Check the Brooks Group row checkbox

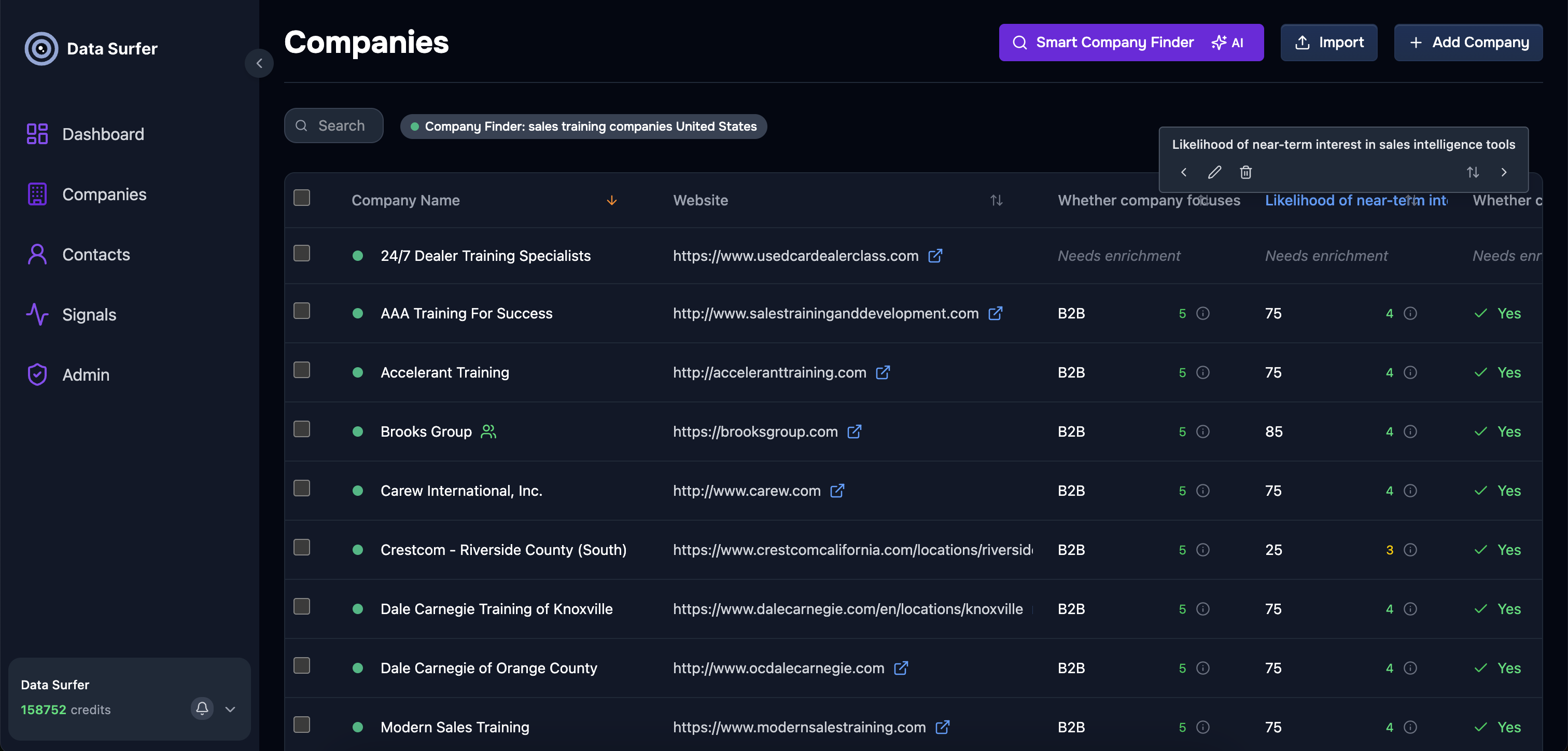(302, 429)
